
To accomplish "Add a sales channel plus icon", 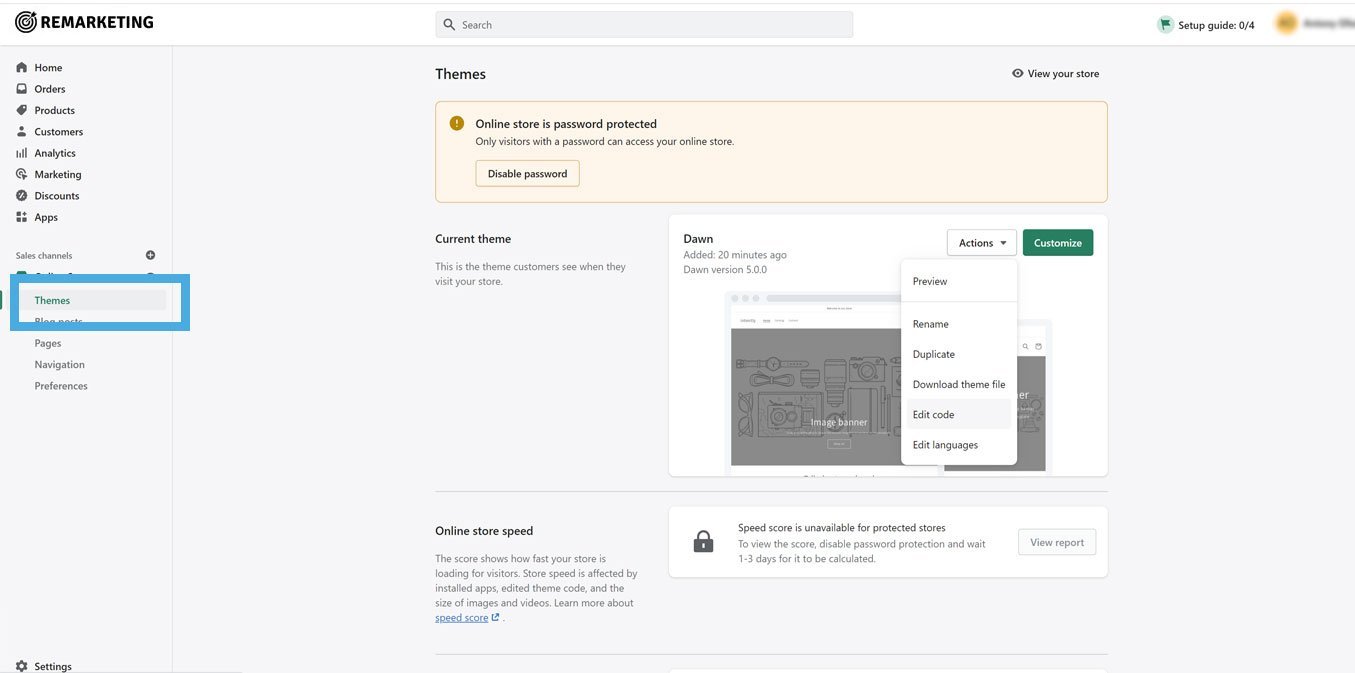I will tap(151, 255).
